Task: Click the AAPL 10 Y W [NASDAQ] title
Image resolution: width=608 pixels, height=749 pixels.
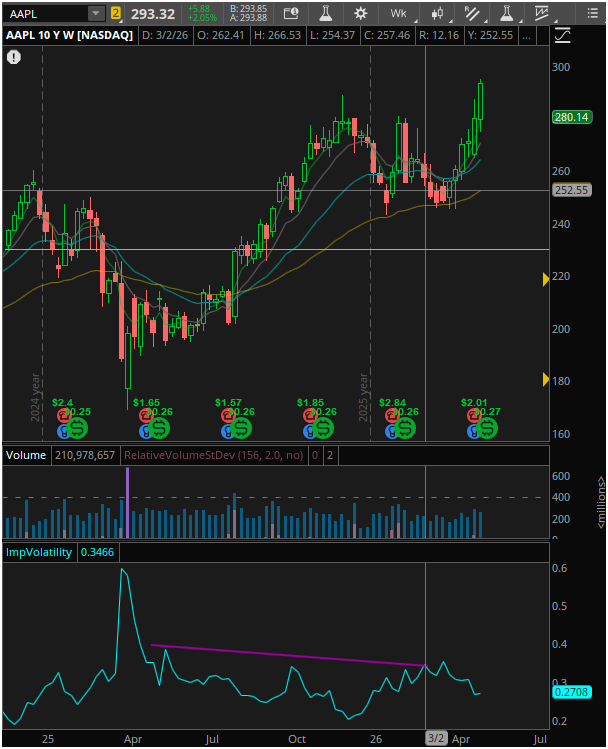Action: (x=69, y=35)
